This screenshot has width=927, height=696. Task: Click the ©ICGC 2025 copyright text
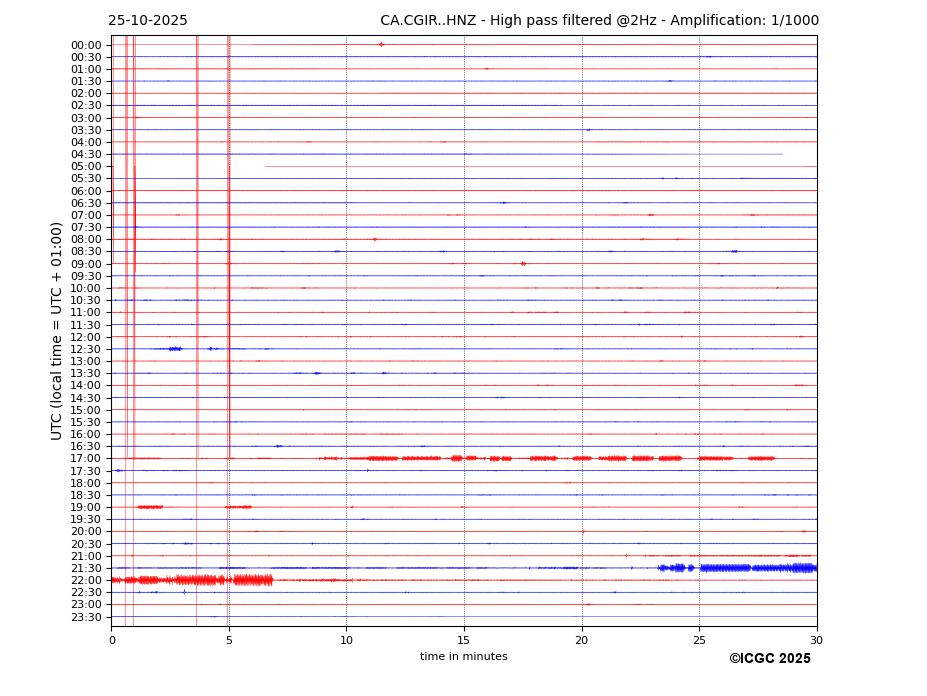click(769, 659)
